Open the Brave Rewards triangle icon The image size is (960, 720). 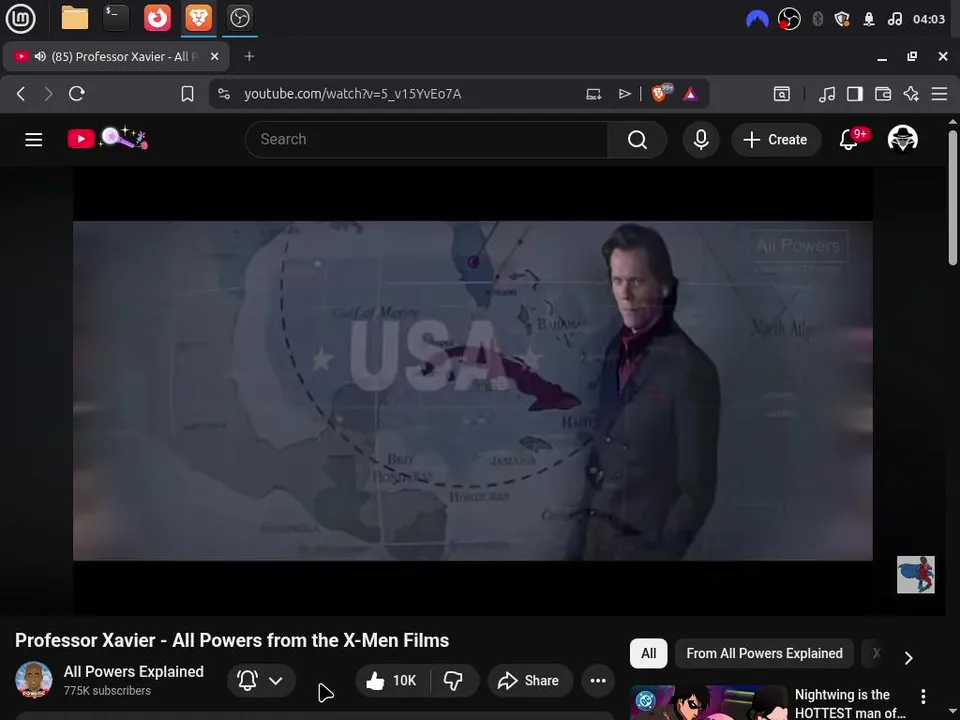click(691, 94)
